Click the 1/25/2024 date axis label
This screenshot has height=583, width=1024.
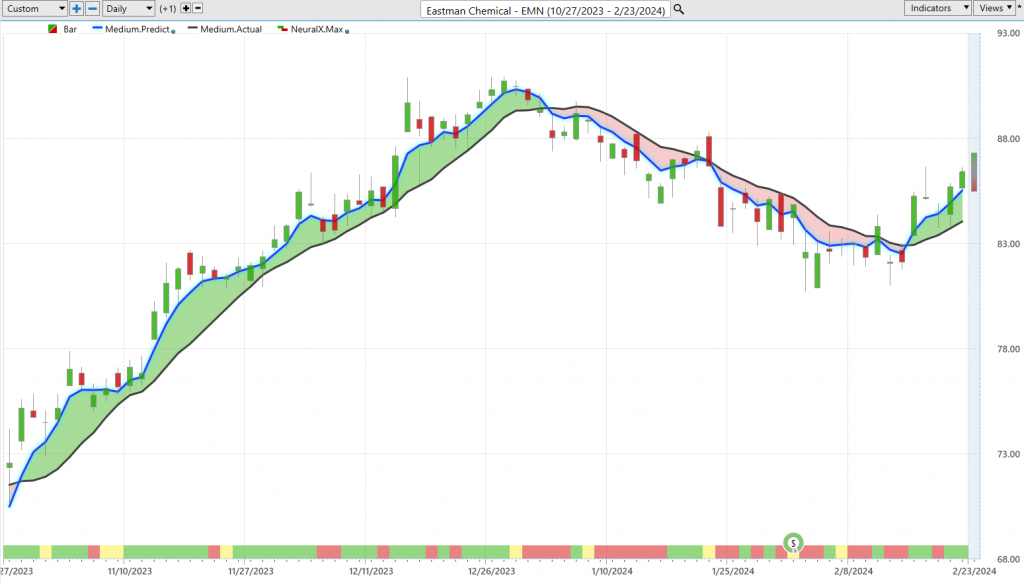(x=733, y=571)
